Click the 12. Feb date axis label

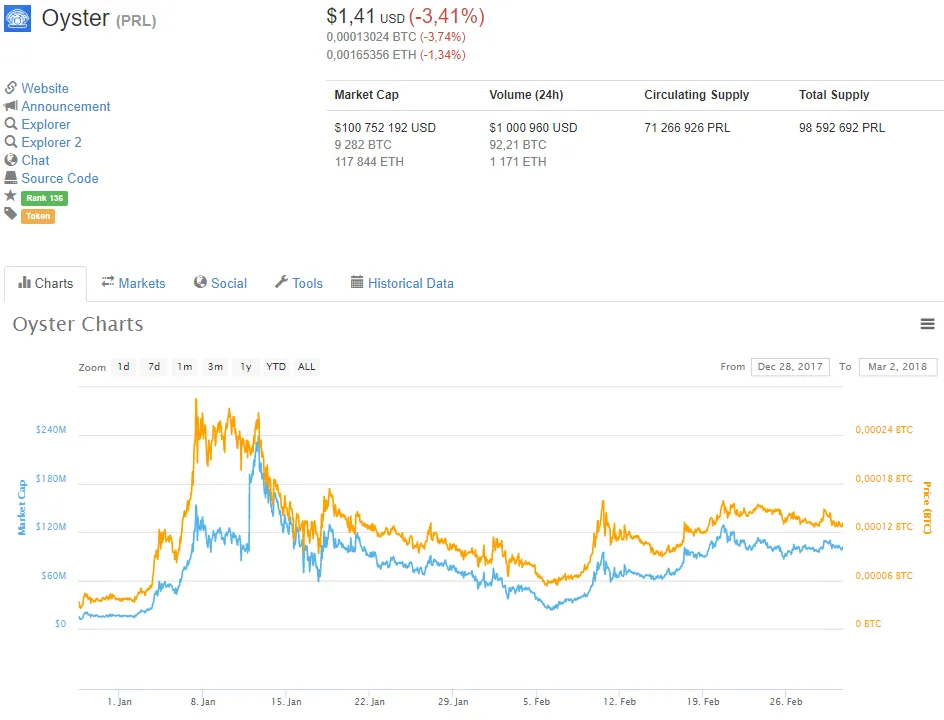620,701
